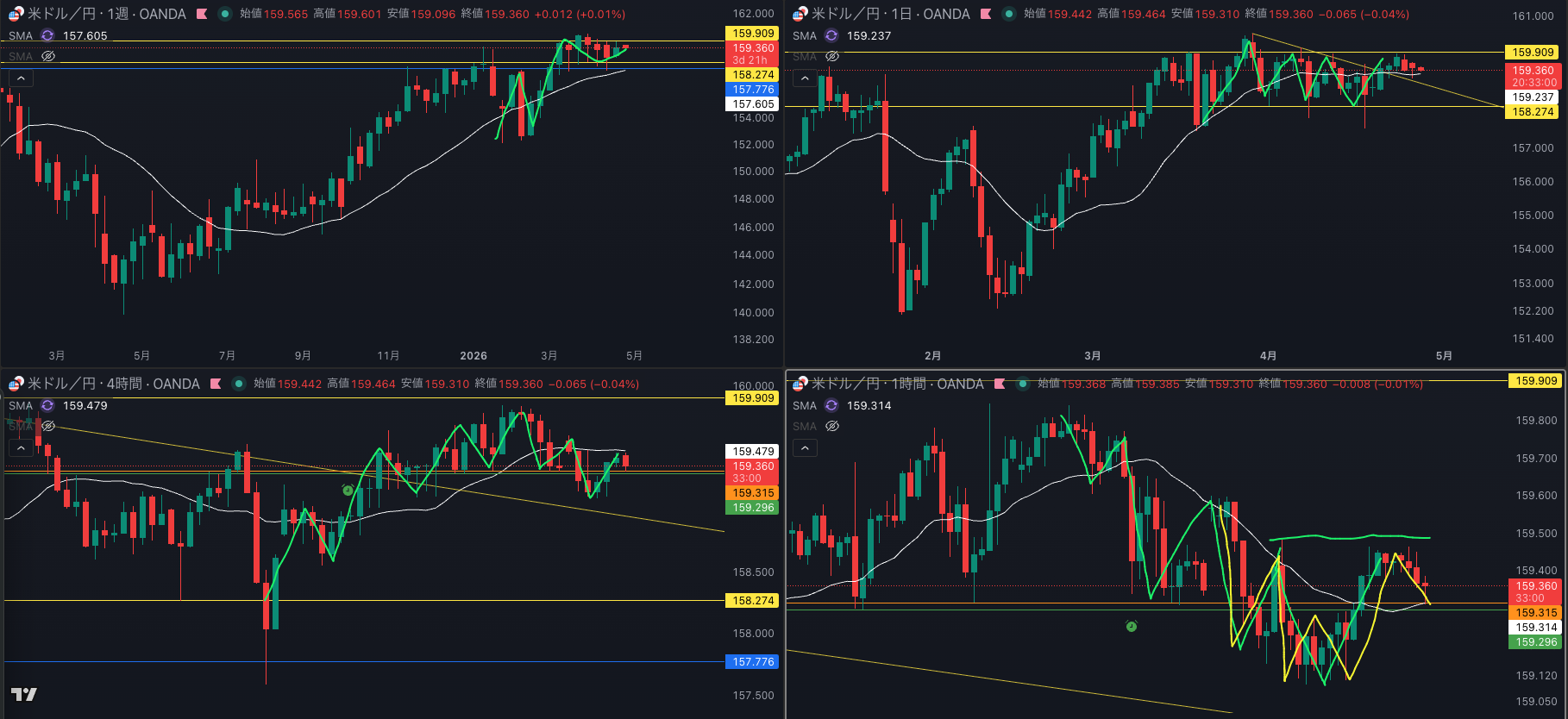1568x719 pixels.
Task: Open symbol search from the 米ドル/円 4時間 title
Action: coord(114,384)
